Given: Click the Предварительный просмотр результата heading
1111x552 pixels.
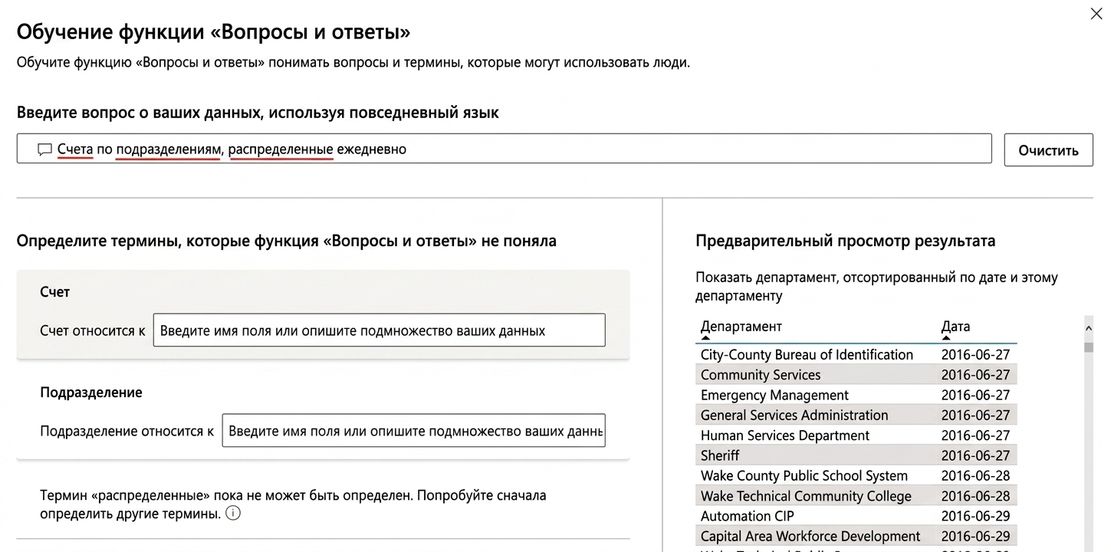Looking at the screenshot, I should click(845, 241).
